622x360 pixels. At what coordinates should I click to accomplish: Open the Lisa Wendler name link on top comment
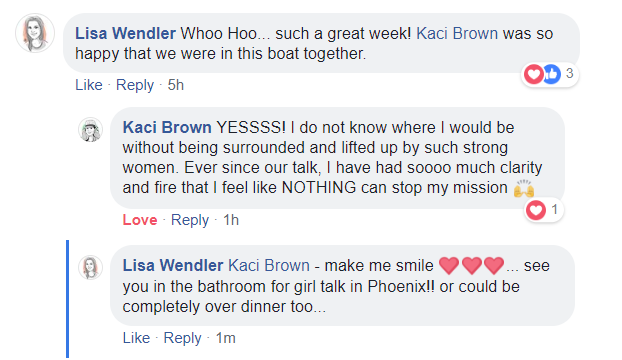(x=125, y=33)
